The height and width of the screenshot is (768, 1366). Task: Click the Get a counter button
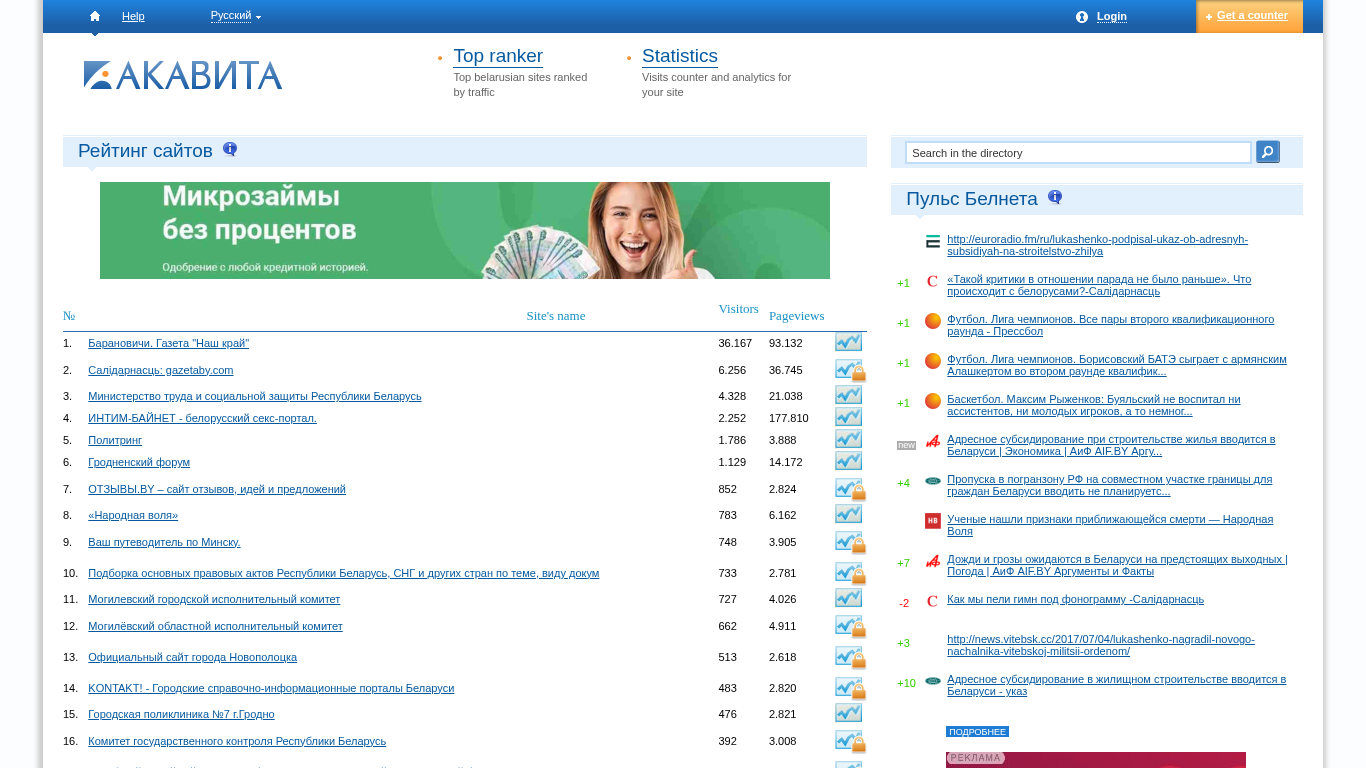1250,16
